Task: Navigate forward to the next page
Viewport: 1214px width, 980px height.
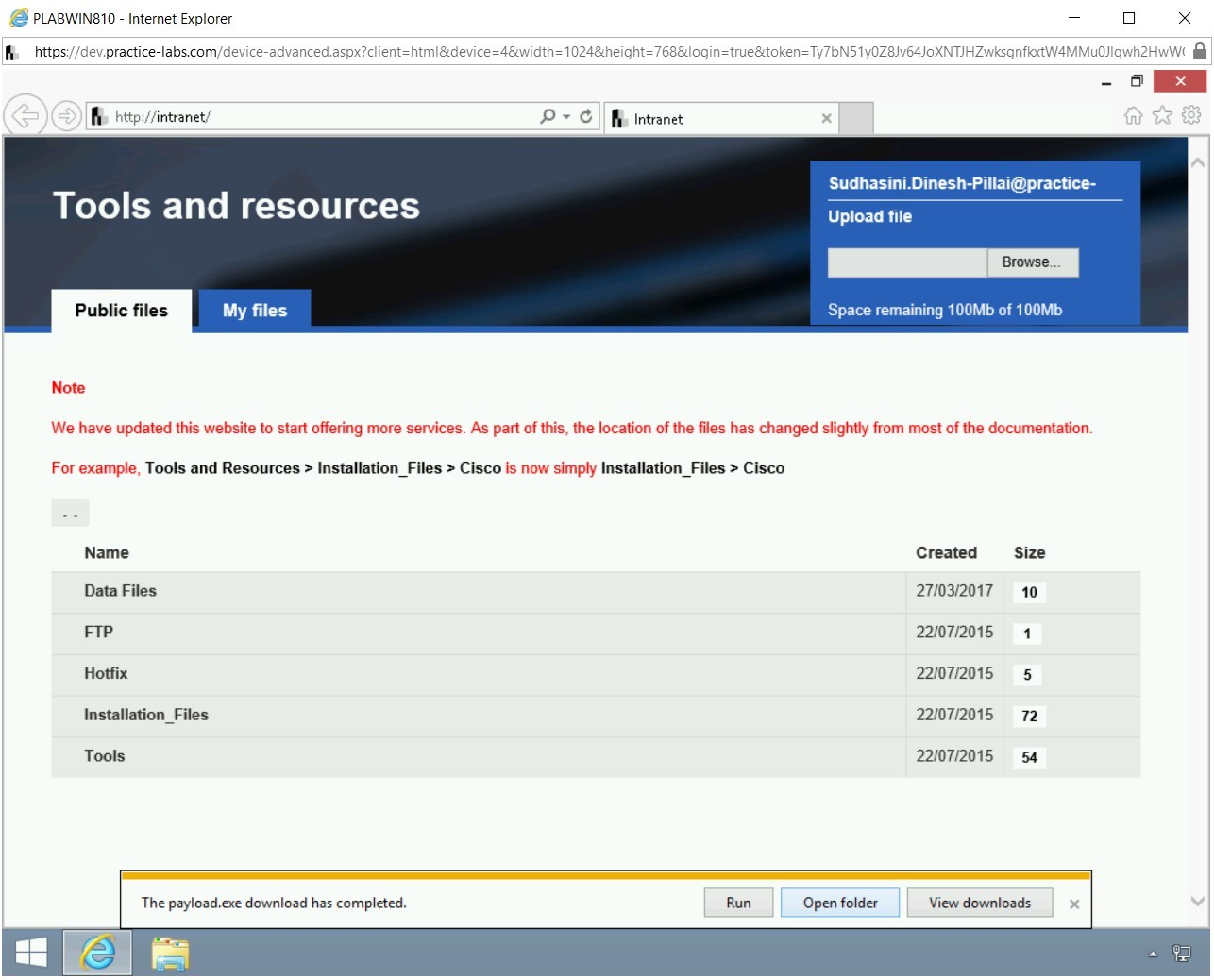Action: pos(66,115)
